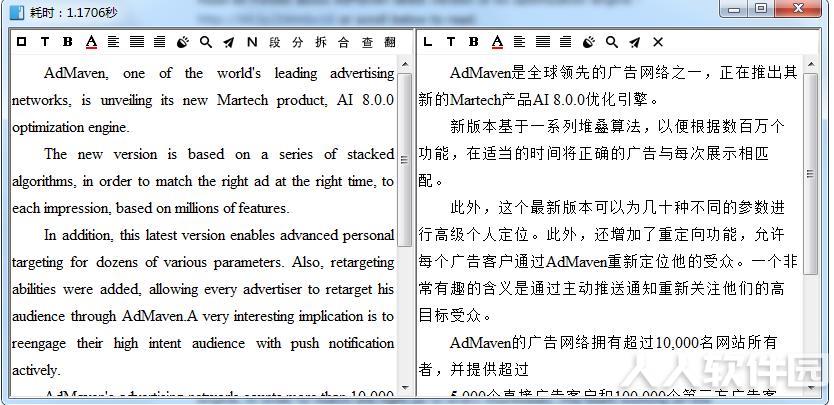The image size is (834, 405).
Task: Click the app icon in title bar
Action: [x=17, y=12]
